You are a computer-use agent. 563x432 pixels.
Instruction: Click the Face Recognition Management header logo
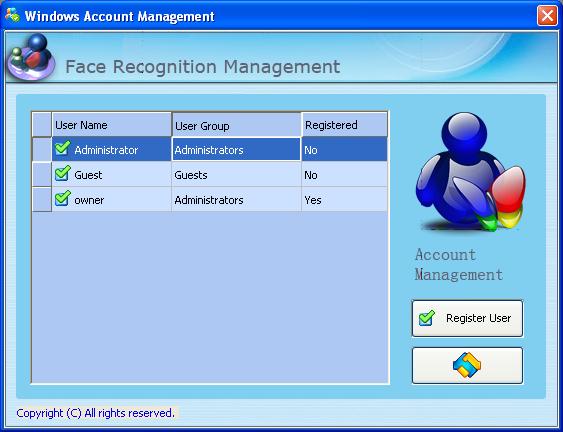click(32, 57)
